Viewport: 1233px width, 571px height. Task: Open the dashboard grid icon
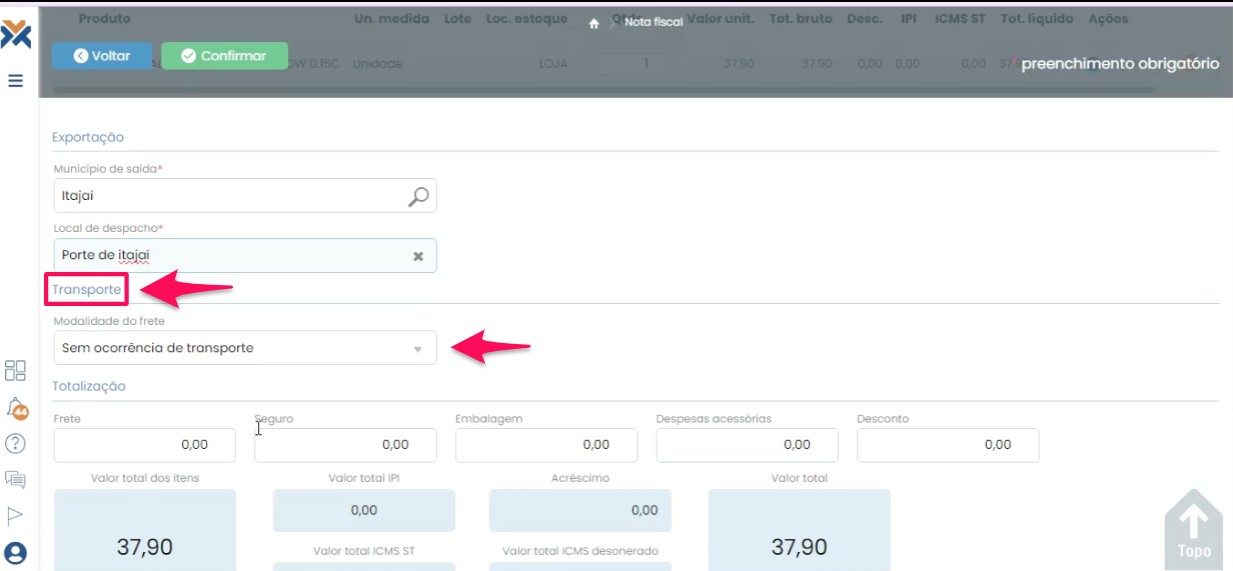tap(16, 371)
